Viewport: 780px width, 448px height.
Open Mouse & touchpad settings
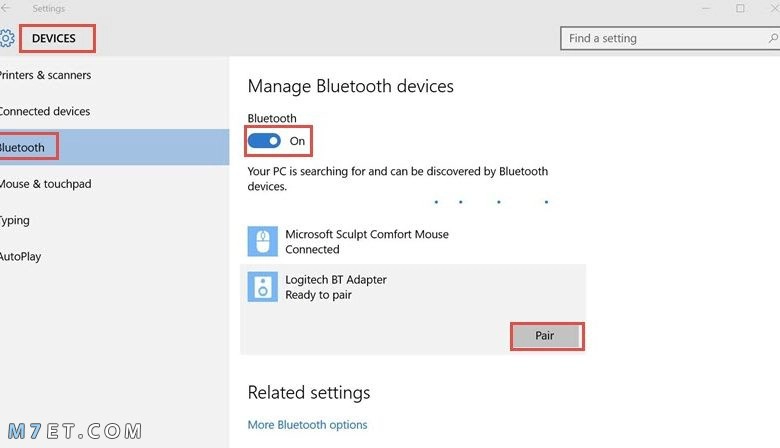pyautogui.click(x=45, y=184)
